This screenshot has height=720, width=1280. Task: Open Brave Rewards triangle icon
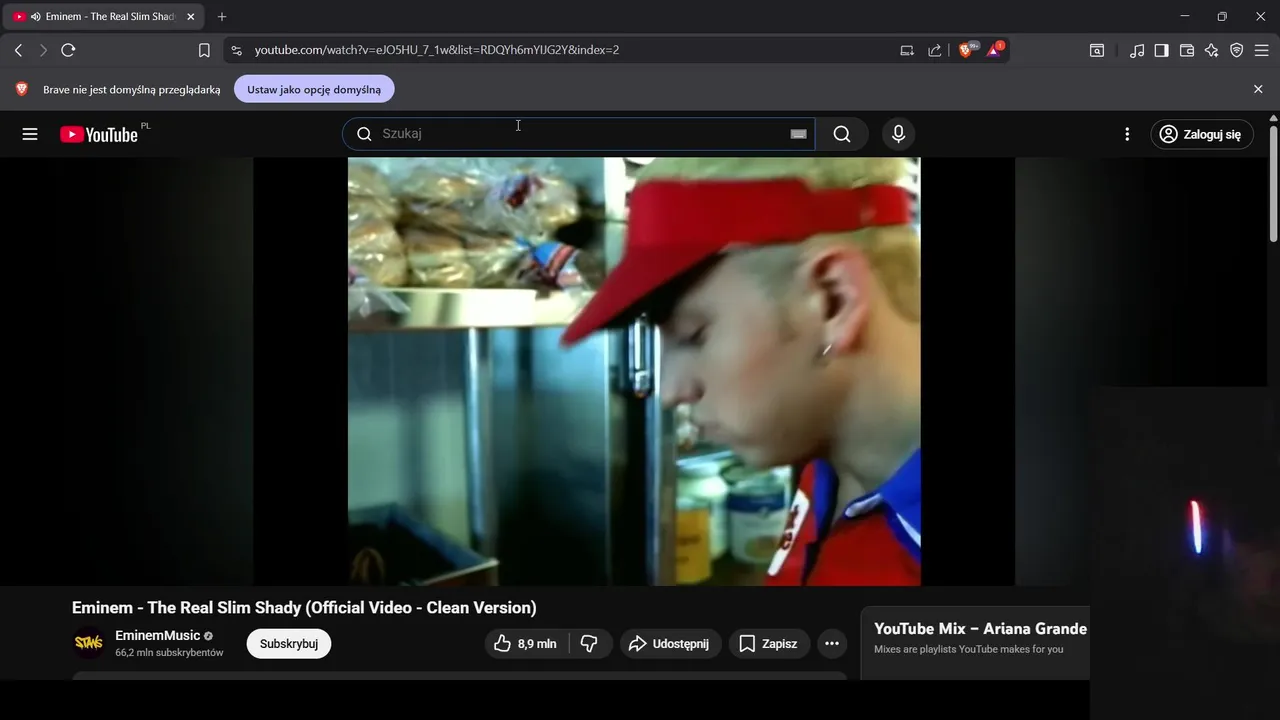tap(995, 49)
